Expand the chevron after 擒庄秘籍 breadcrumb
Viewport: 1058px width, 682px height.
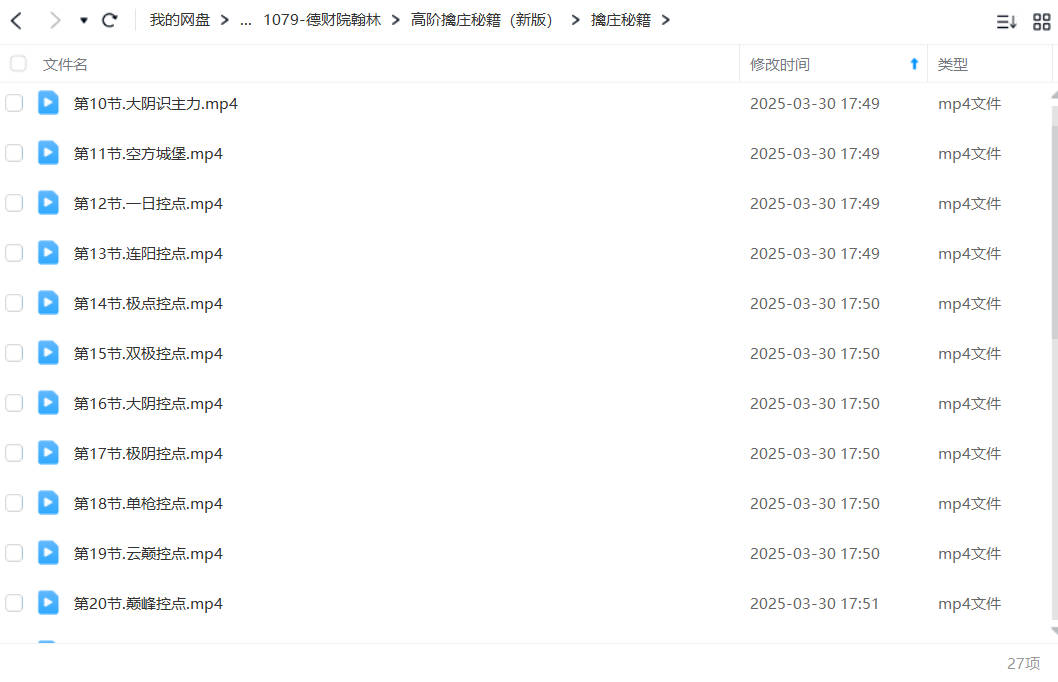click(x=665, y=20)
